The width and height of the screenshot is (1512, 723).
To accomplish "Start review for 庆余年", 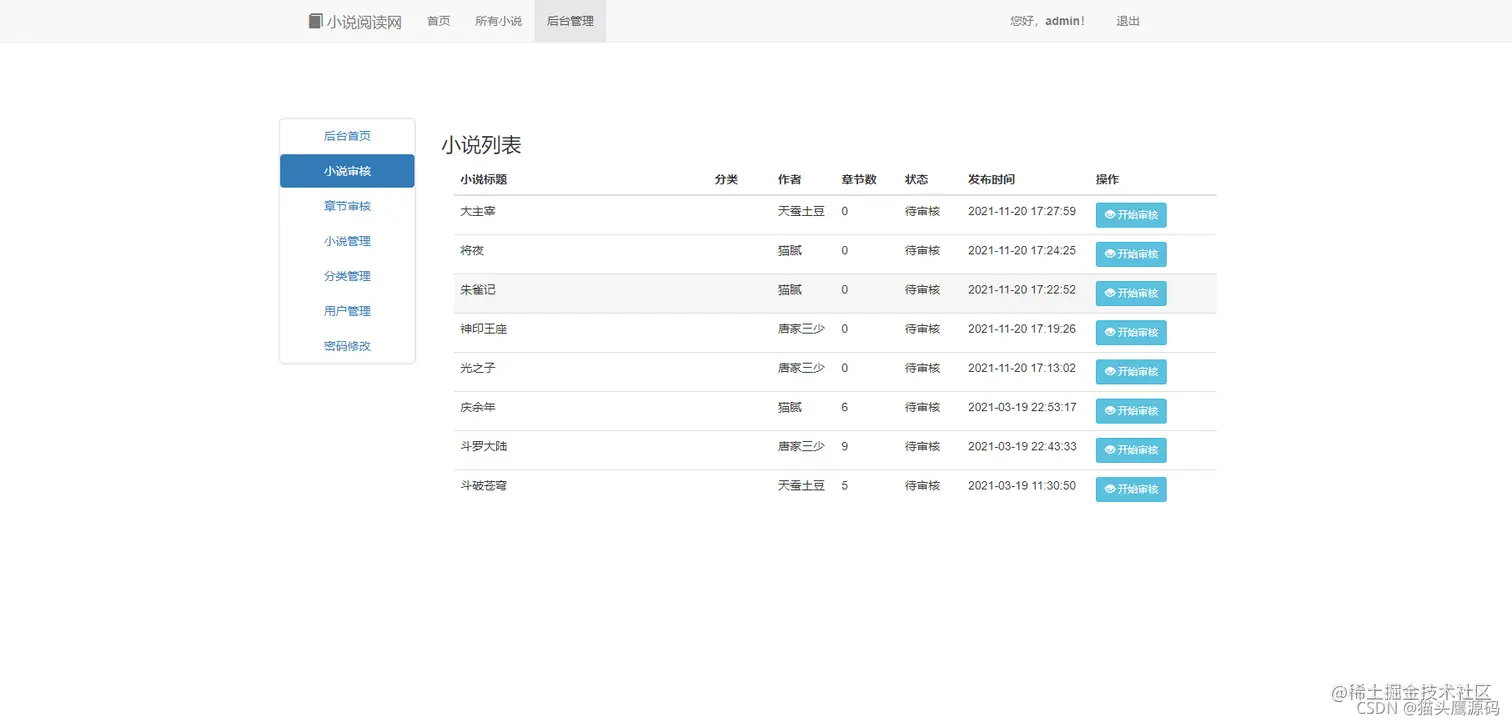I will (x=1131, y=411).
